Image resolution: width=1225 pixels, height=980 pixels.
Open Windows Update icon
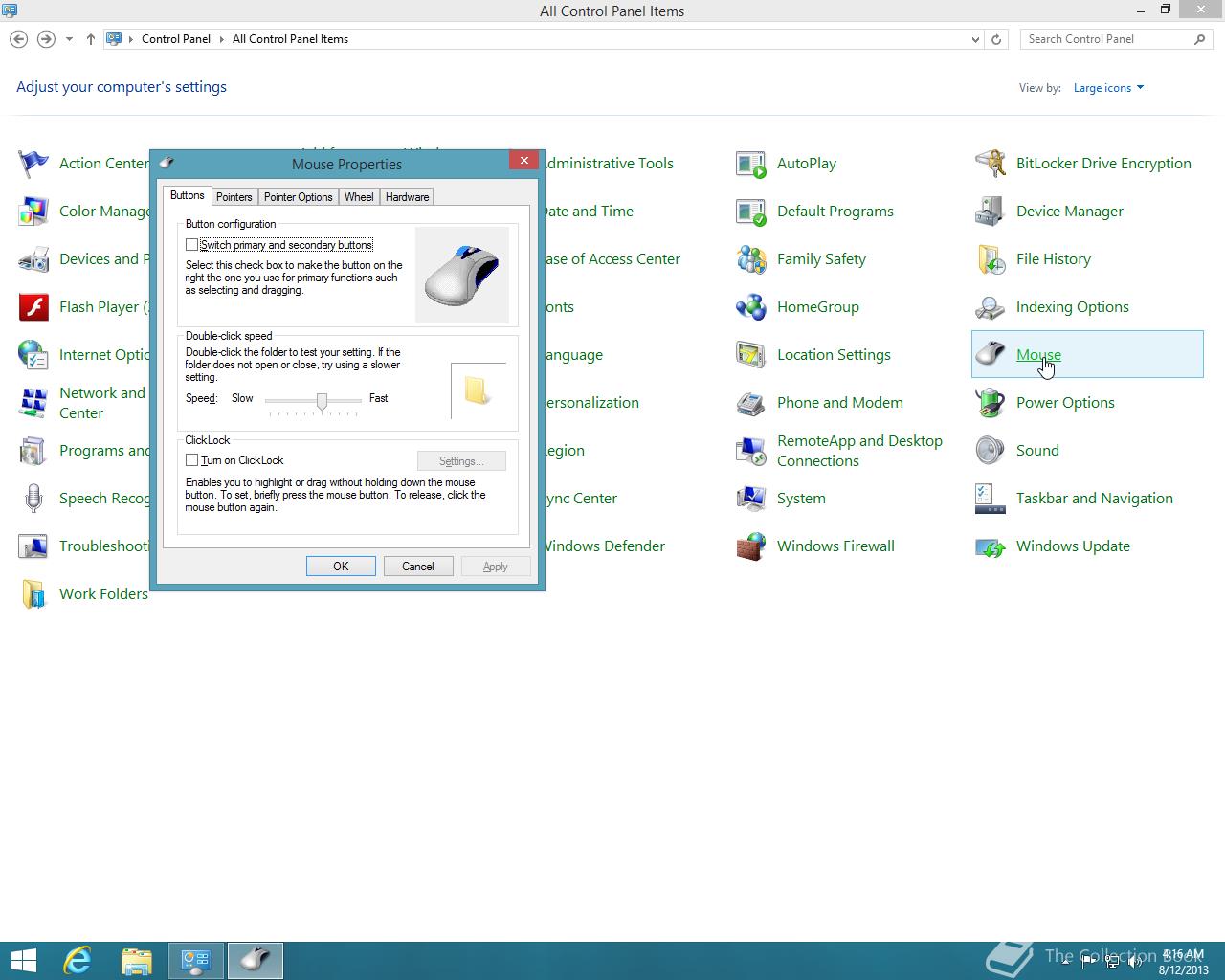coord(991,546)
